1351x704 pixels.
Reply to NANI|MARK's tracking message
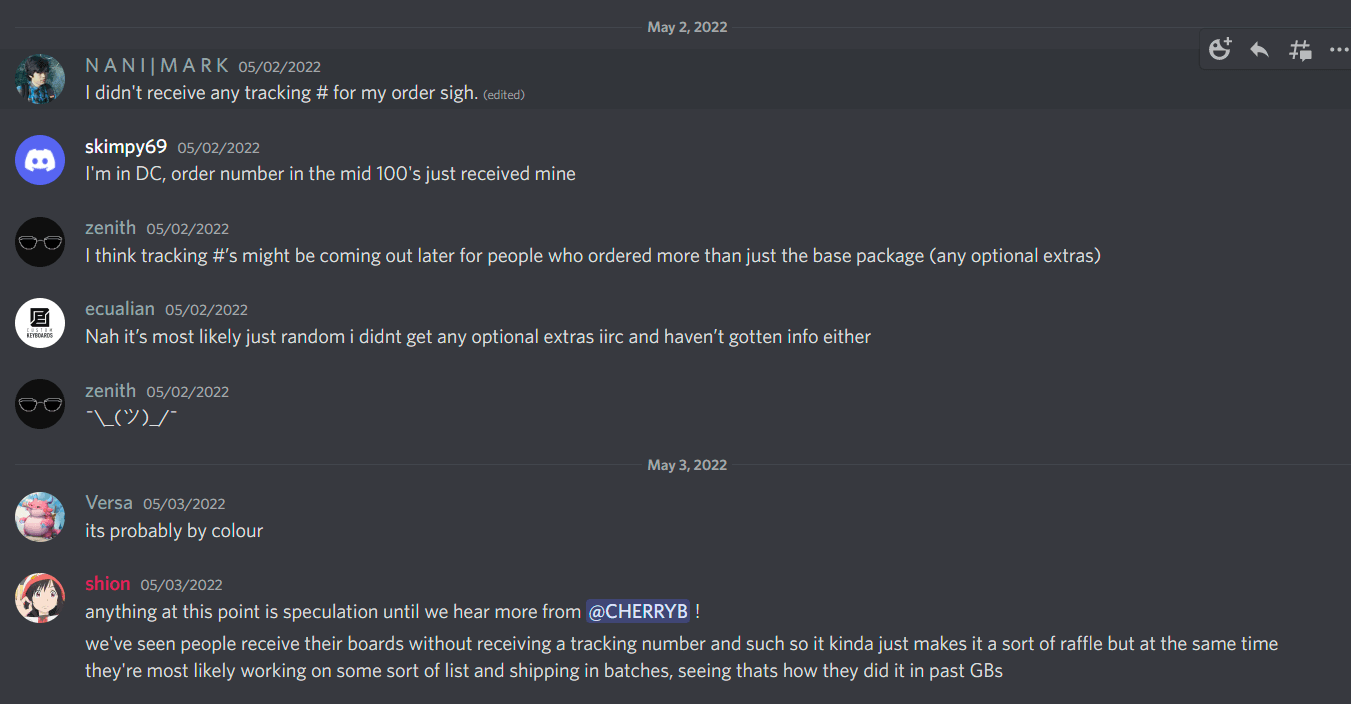coord(1260,49)
